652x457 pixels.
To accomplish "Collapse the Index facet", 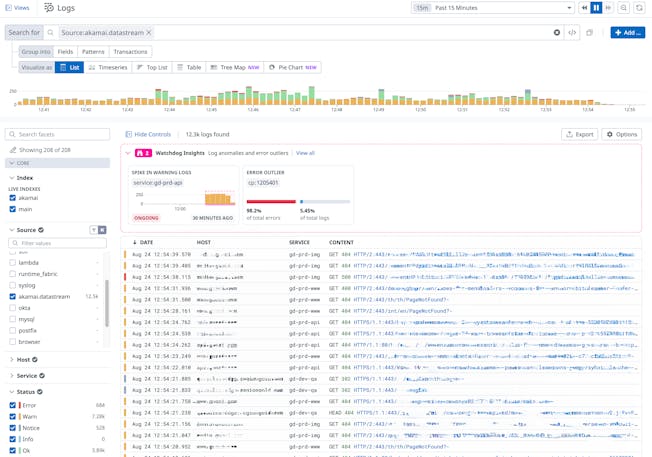I will click(12, 178).
